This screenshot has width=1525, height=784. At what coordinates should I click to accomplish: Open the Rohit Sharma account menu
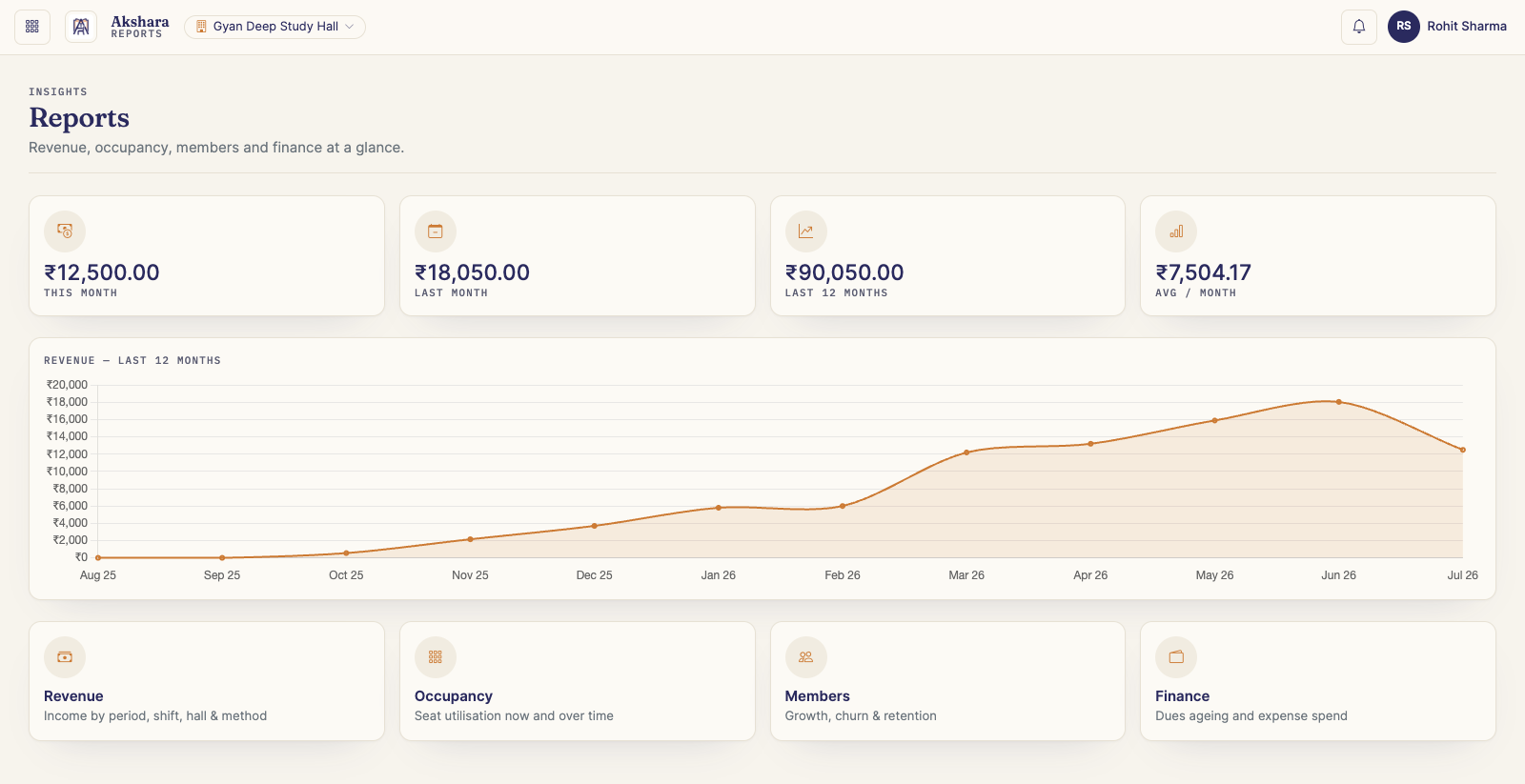point(1447,27)
